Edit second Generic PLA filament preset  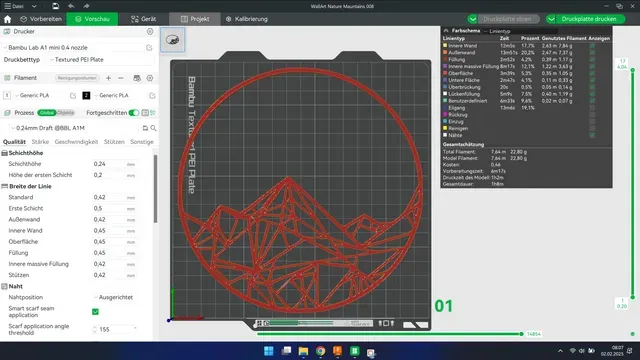point(152,96)
